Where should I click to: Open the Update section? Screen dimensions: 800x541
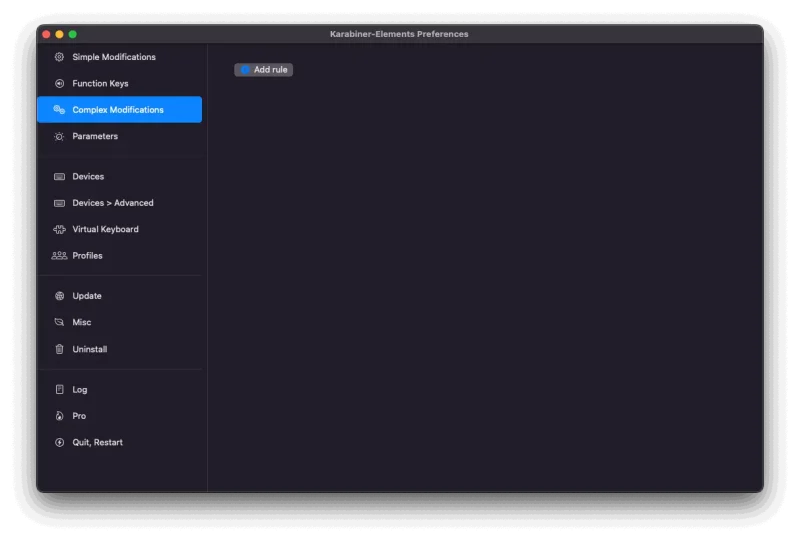coord(119,296)
